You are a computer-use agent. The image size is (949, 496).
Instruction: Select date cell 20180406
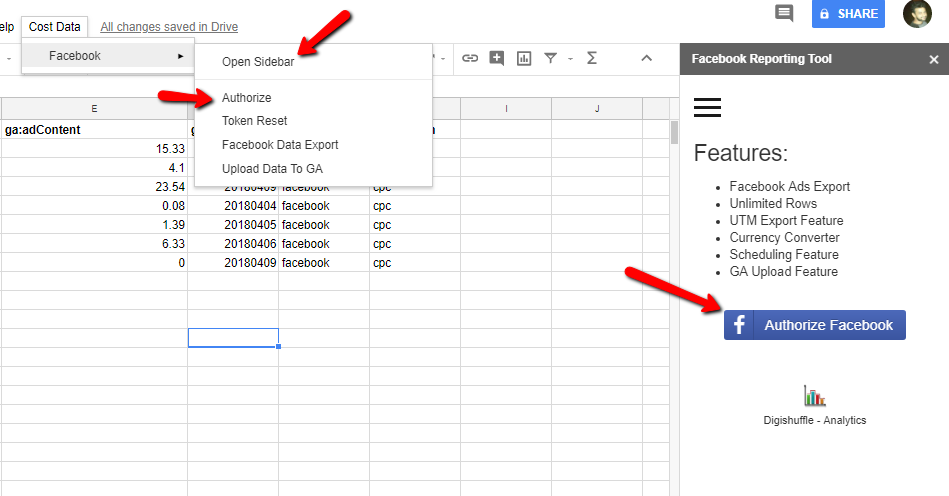[233, 244]
